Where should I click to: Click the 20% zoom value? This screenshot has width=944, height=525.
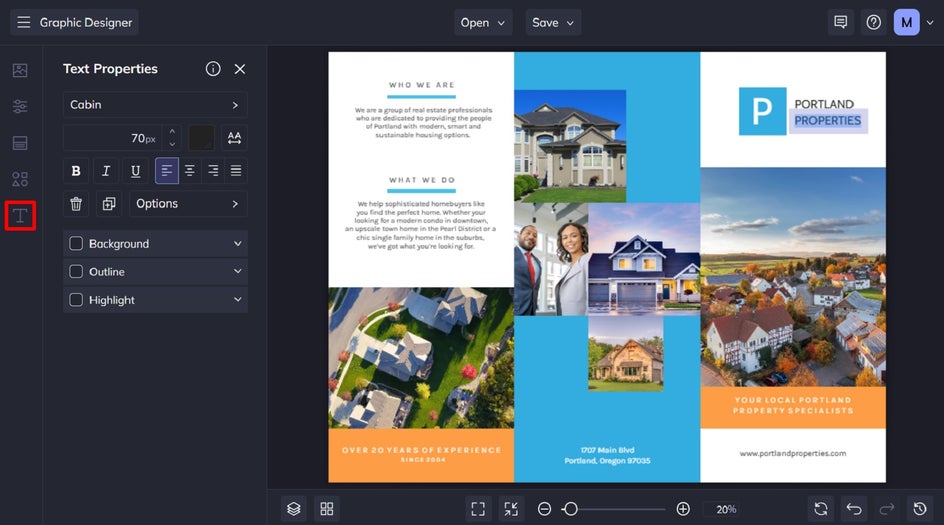(726, 509)
